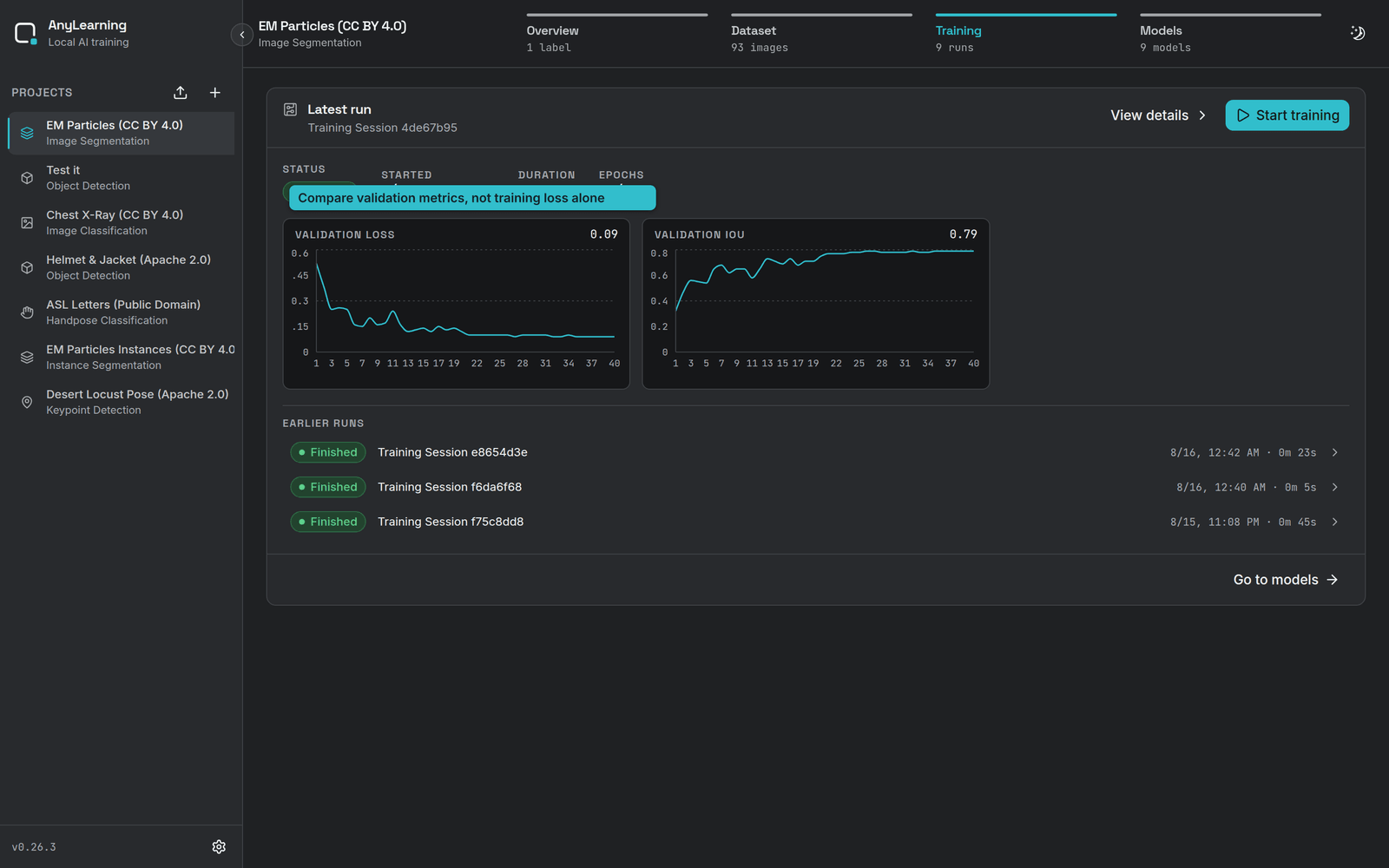Viewport: 1389px width, 868px height.
Task: Click the Training Session 4de67b95 subtitle
Action: coord(383,128)
